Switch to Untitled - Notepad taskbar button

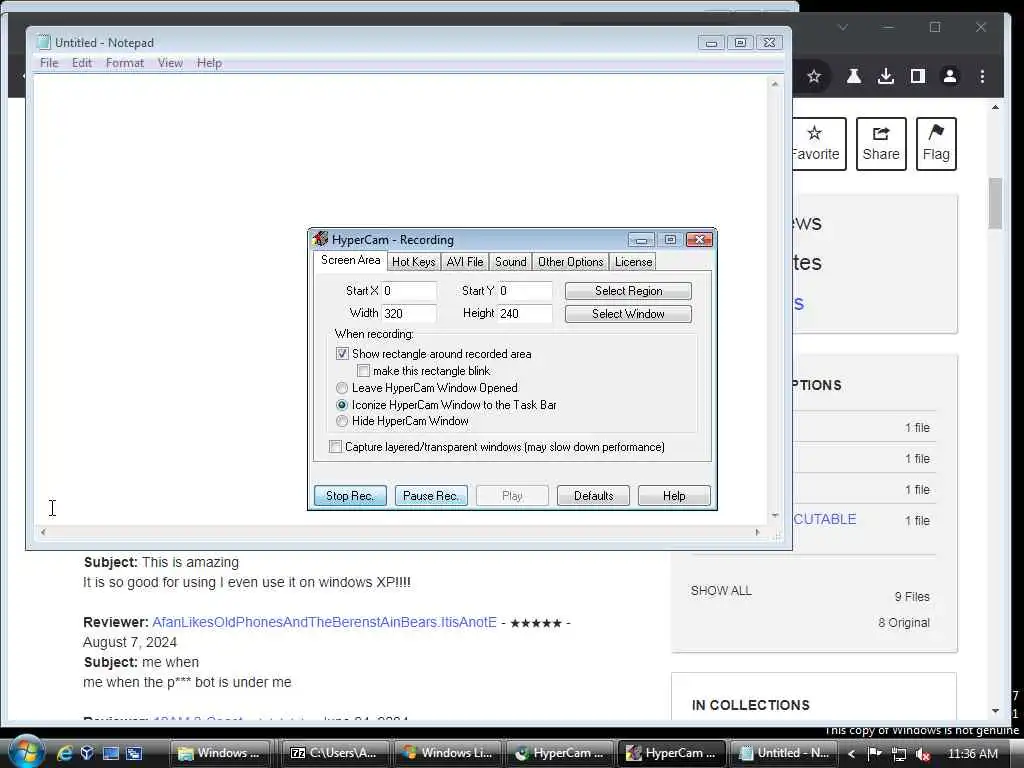[782, 753]
